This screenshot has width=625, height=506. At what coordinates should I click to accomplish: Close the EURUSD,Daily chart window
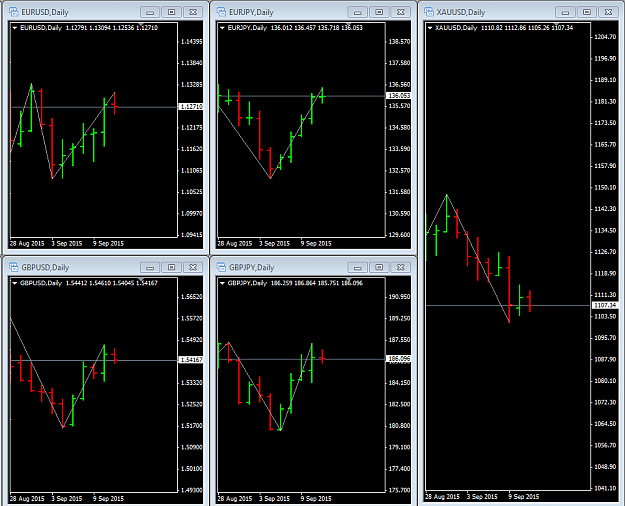pos(193,12)
